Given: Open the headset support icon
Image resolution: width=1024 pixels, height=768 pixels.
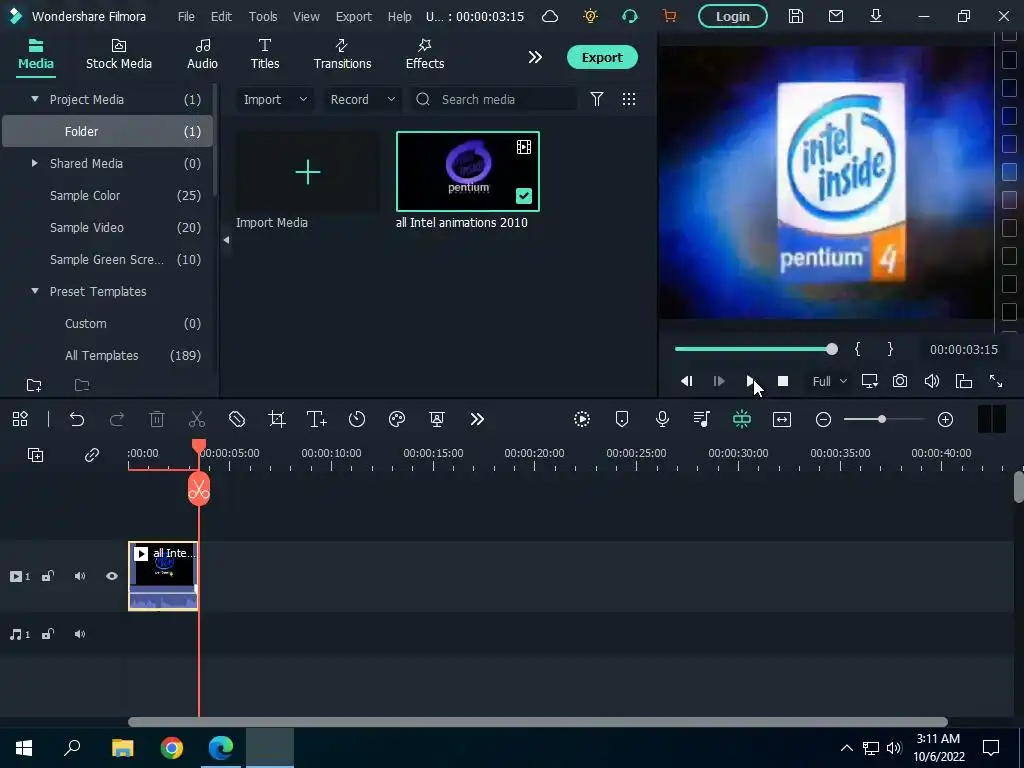Looking at the screenshot, I should point(630,16).
